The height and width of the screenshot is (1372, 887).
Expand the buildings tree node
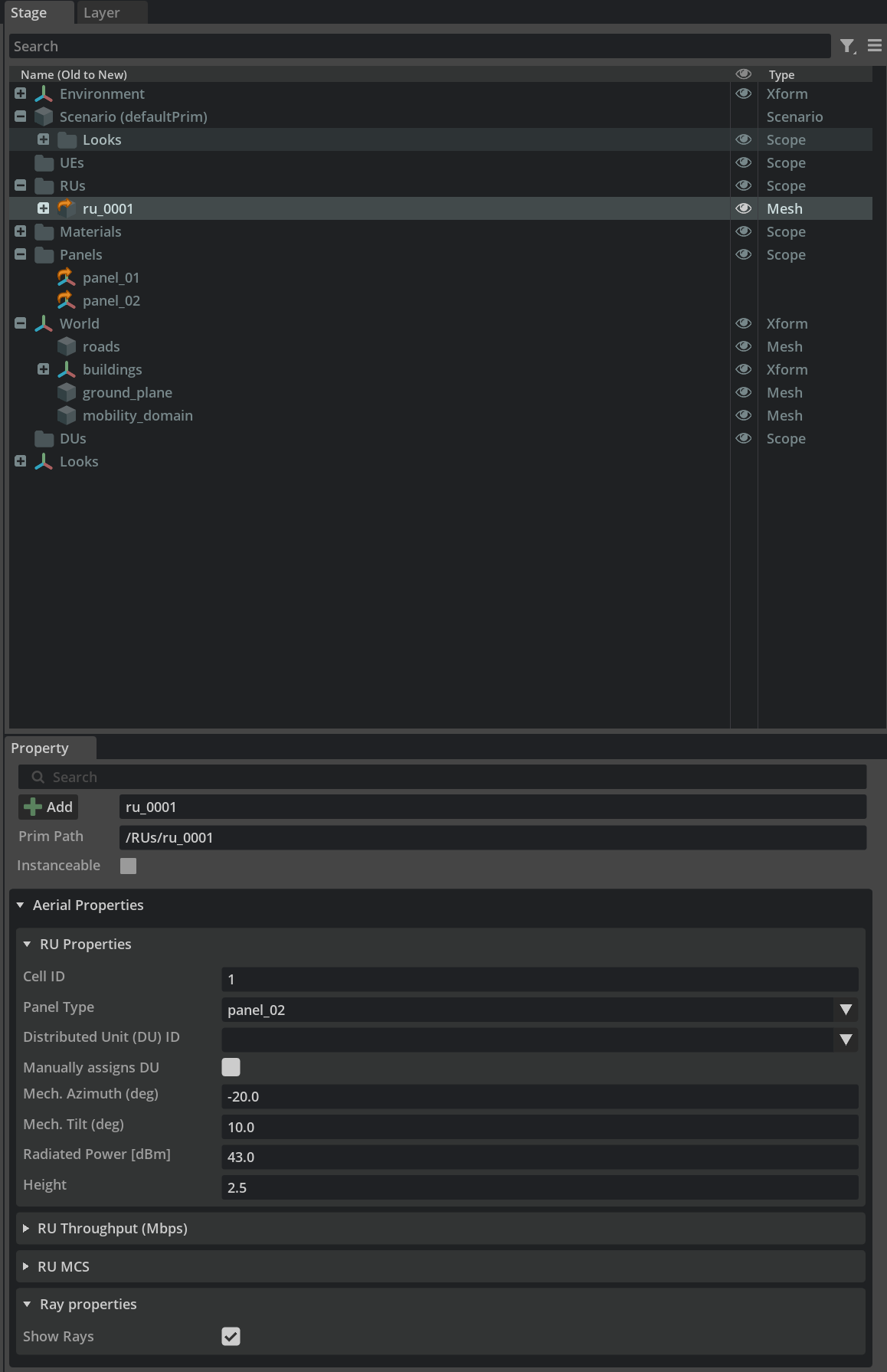point(44,369)
